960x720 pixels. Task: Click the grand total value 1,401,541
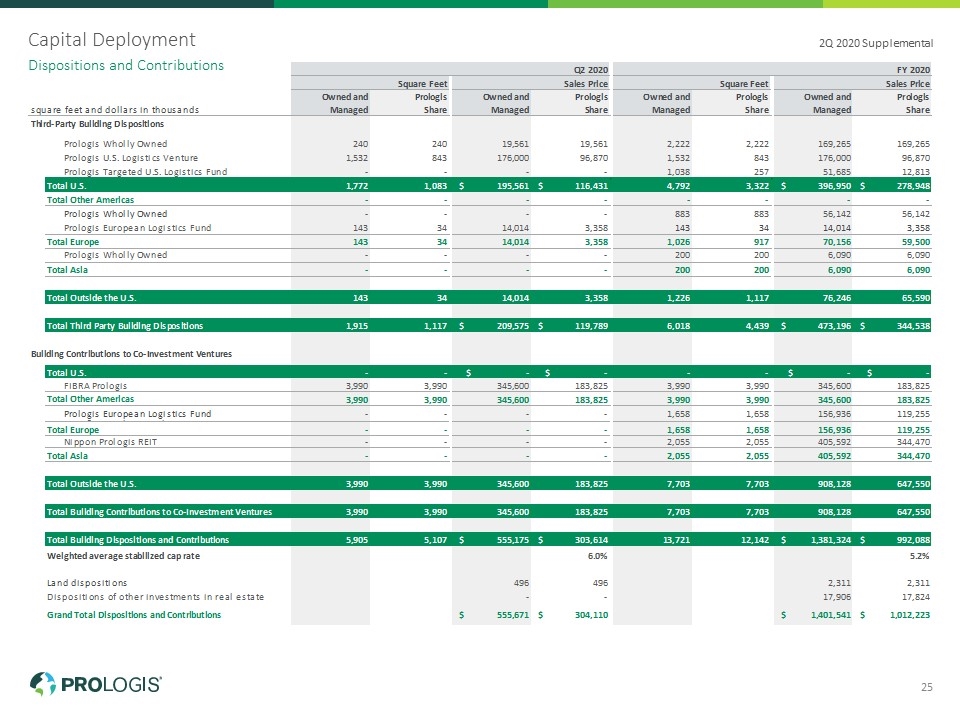tap(831, 615)
